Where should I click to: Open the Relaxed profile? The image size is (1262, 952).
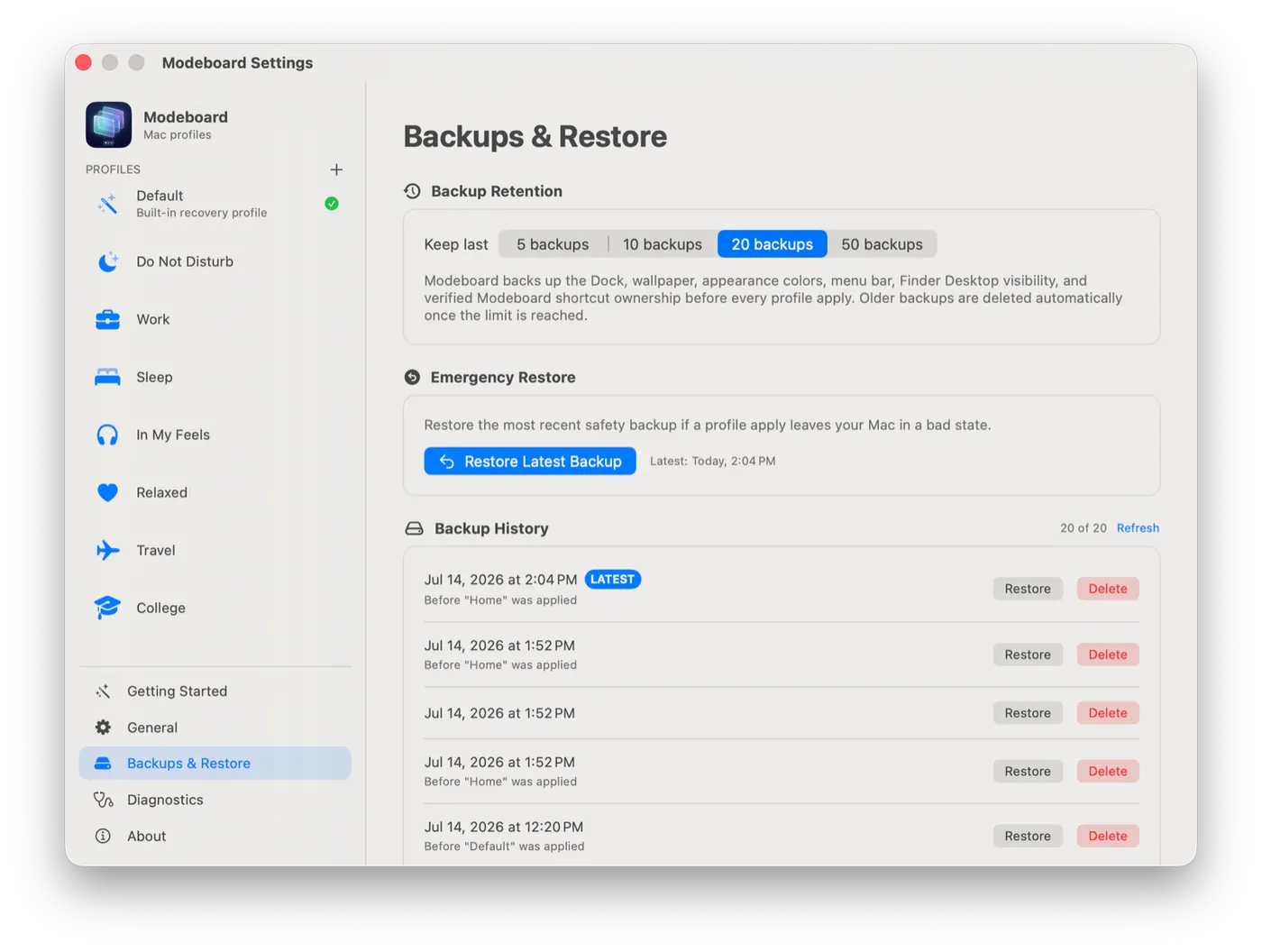pos(215,492)
